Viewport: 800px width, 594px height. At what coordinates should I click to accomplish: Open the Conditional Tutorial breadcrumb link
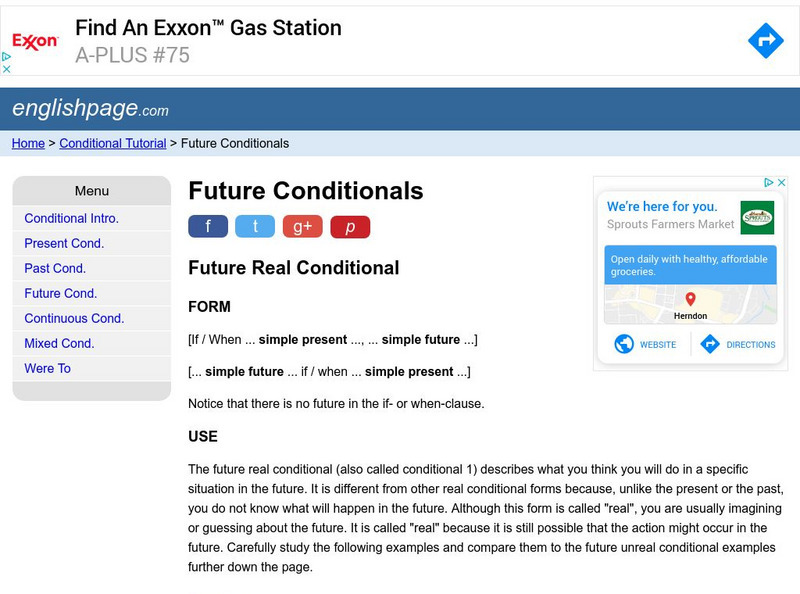point(113,143)
